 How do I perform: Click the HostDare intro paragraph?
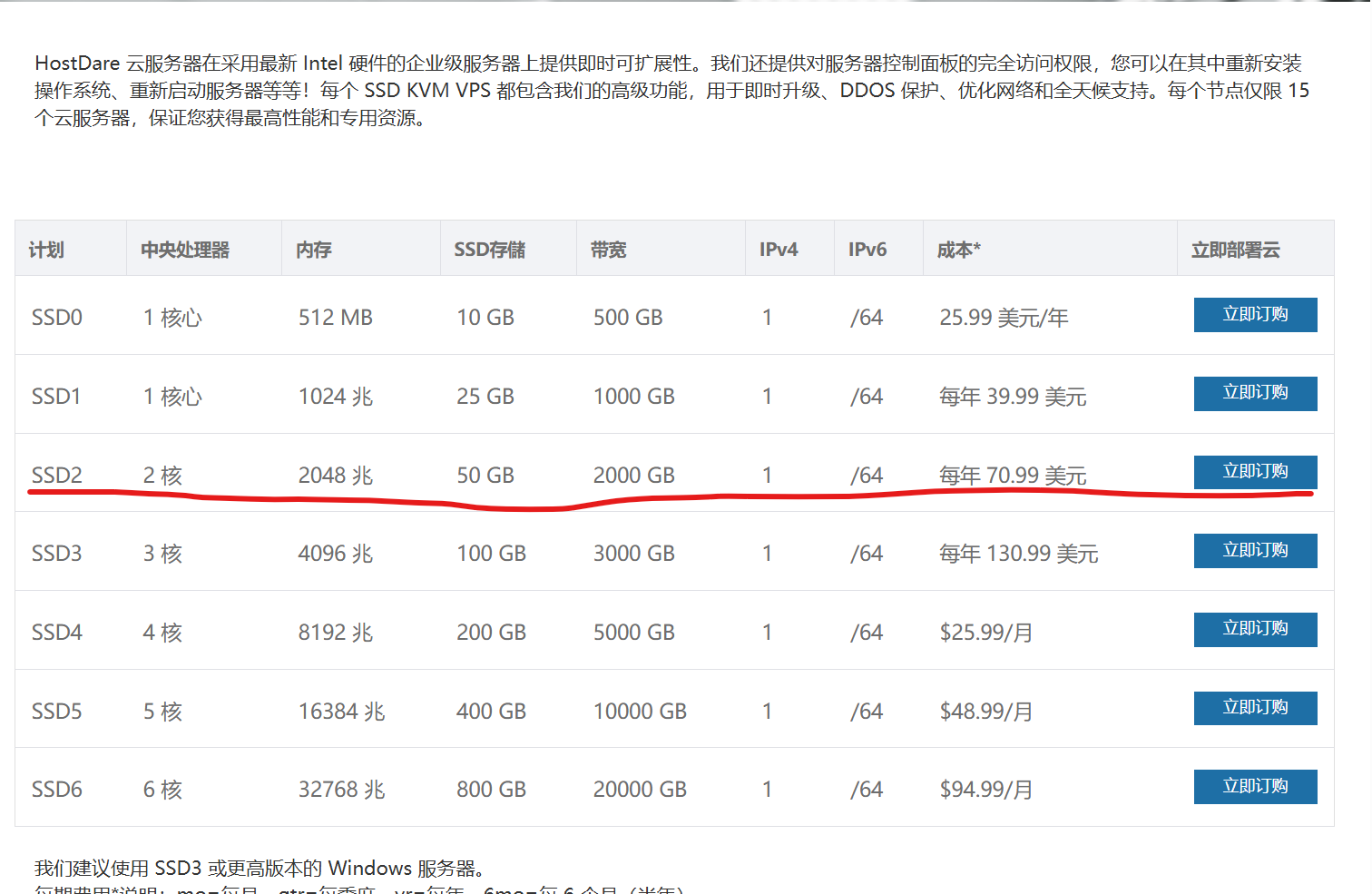click(x=672, y=91)
